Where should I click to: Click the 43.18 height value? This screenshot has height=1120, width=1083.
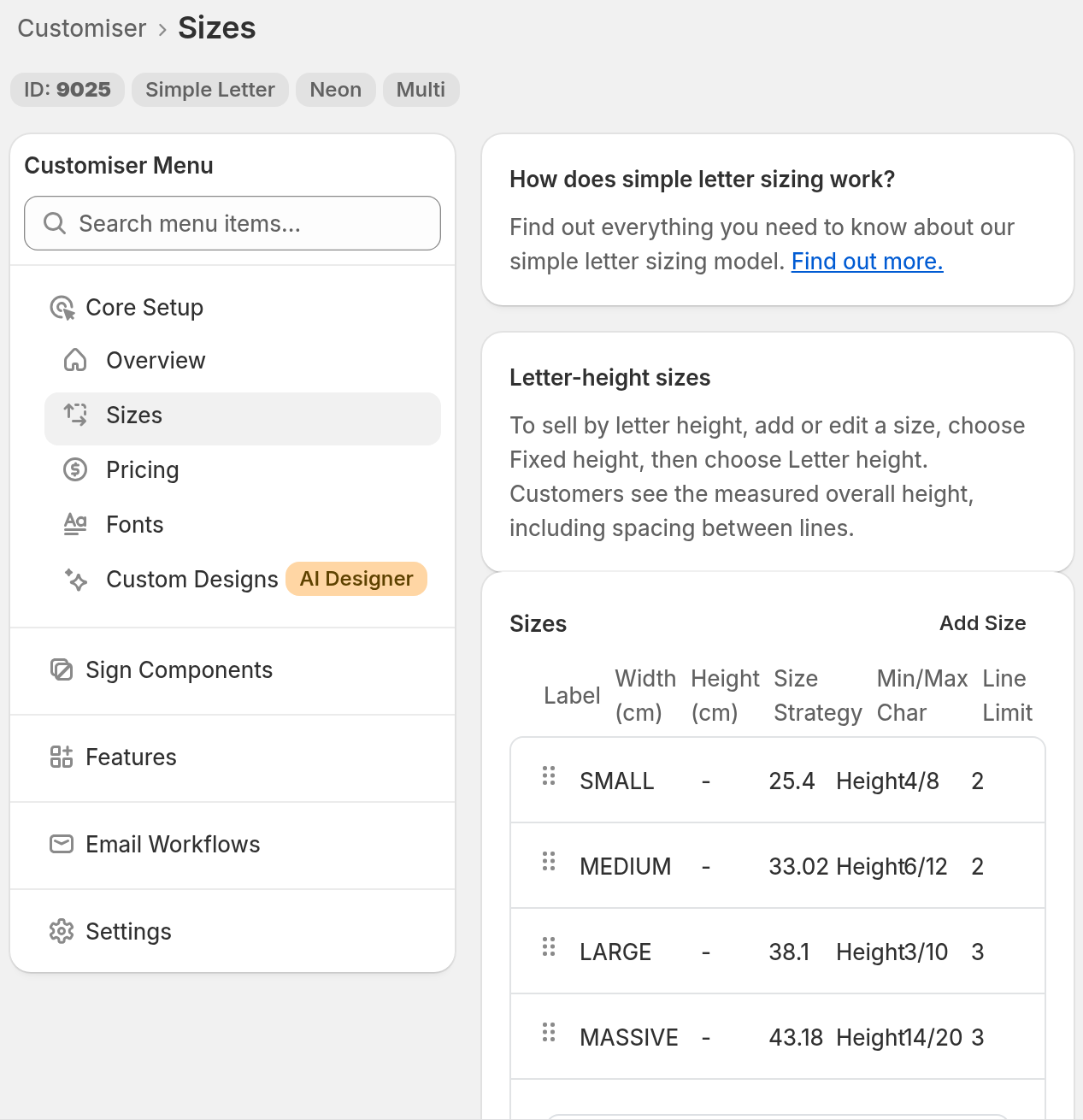tap(796, 1037)
